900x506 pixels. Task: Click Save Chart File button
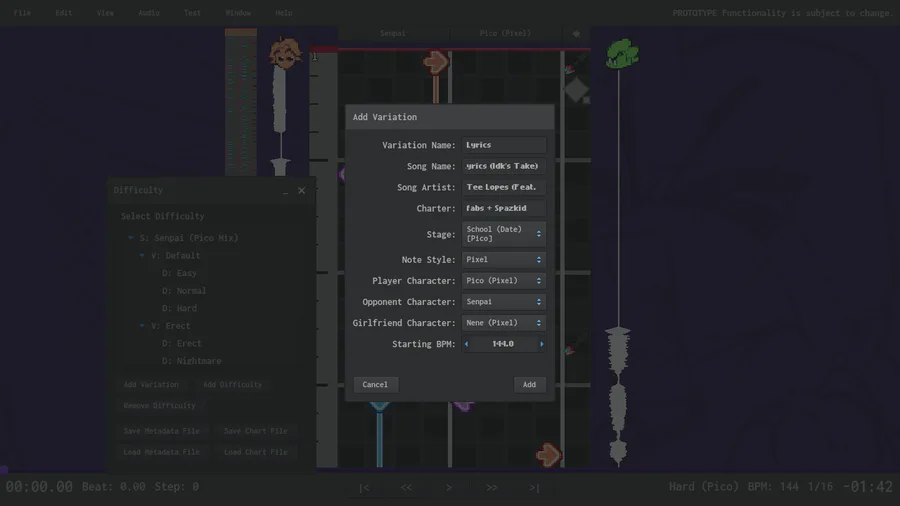pyautogui.click(x=255, y=431)
